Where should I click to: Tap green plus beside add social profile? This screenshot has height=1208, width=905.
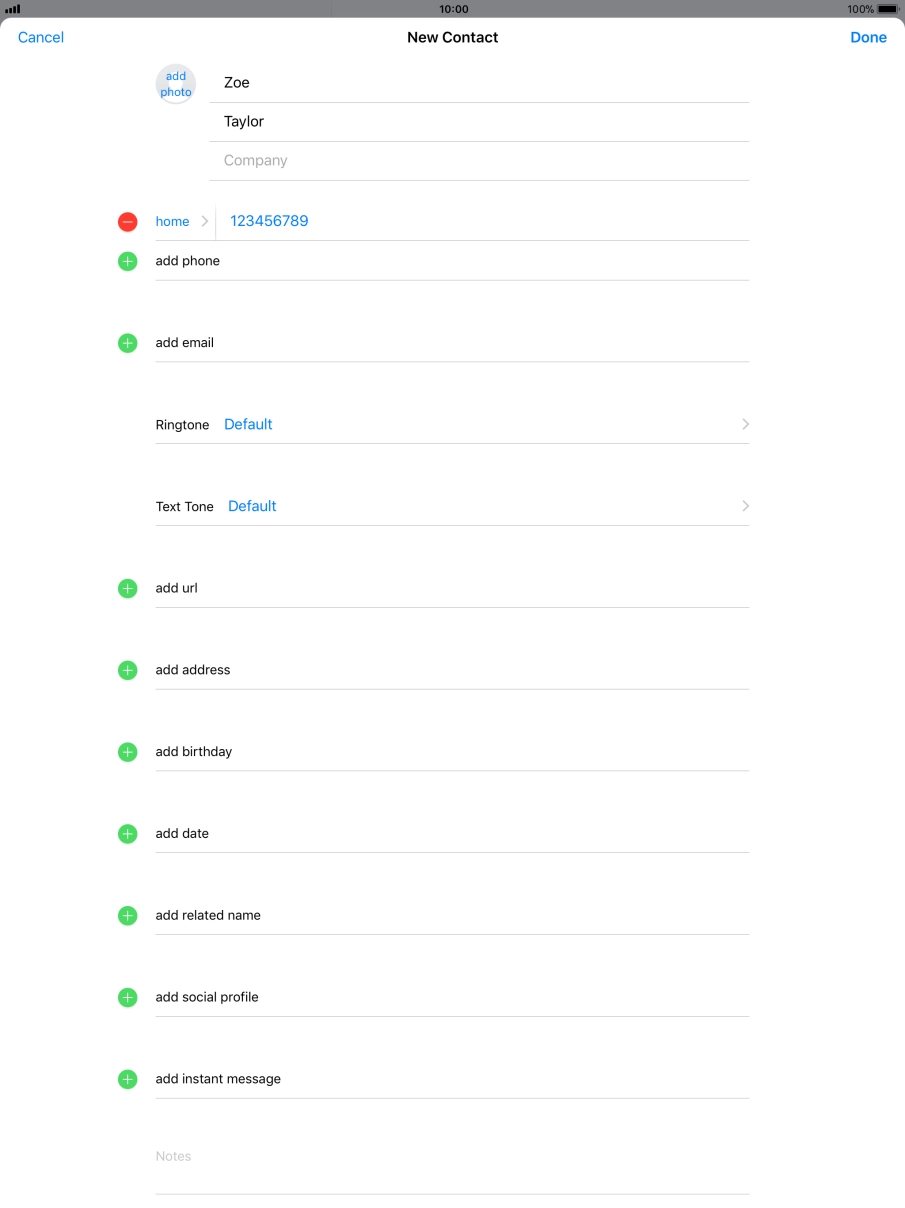click(128, 998)
